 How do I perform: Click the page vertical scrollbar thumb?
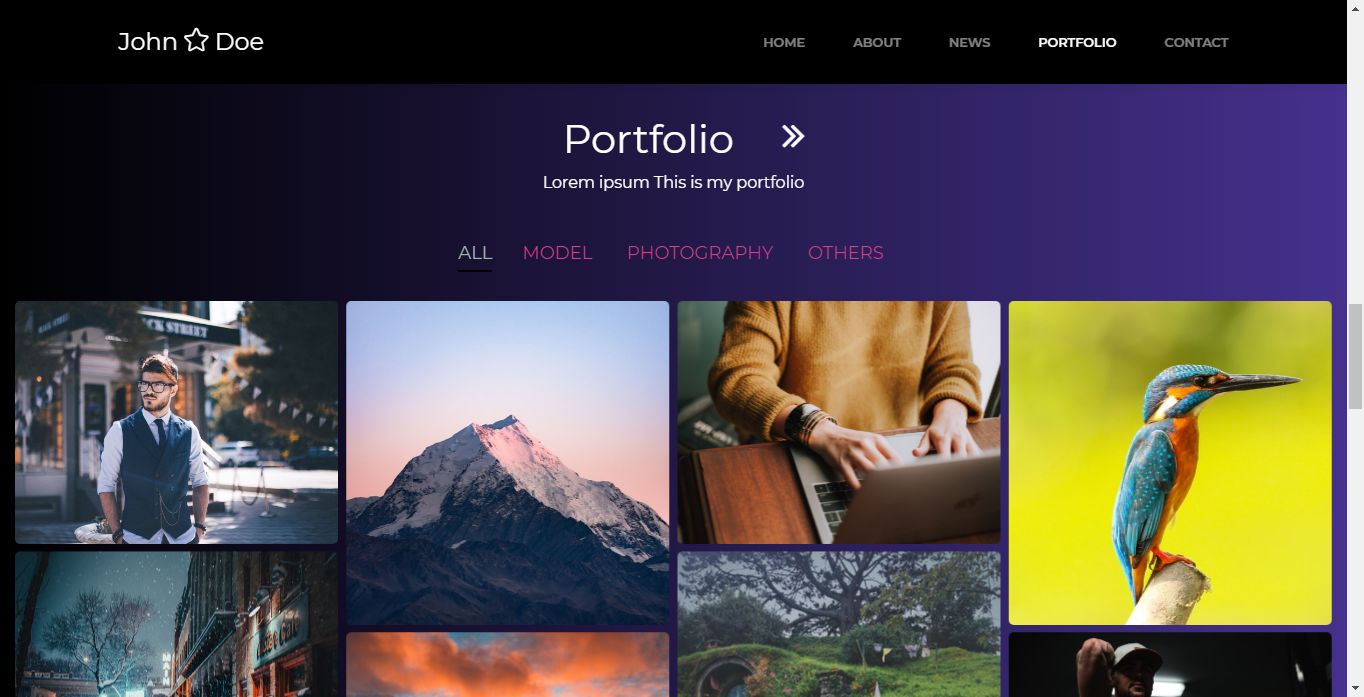[1355, 356]
